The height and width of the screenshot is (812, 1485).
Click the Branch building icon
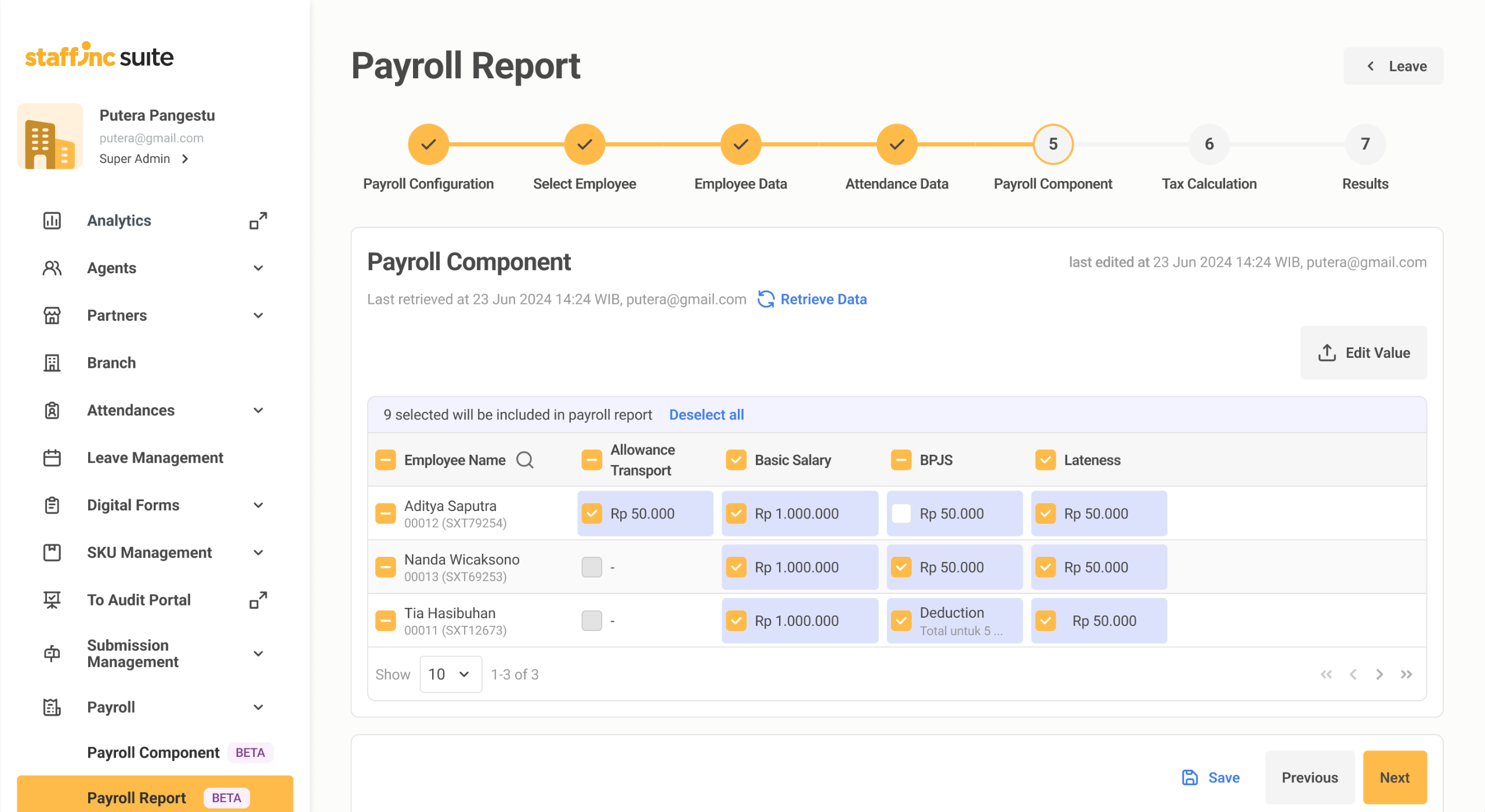point(52,363)
